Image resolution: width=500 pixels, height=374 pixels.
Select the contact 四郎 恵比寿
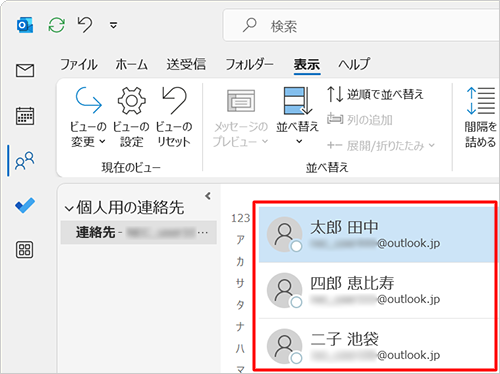point(376,290)
